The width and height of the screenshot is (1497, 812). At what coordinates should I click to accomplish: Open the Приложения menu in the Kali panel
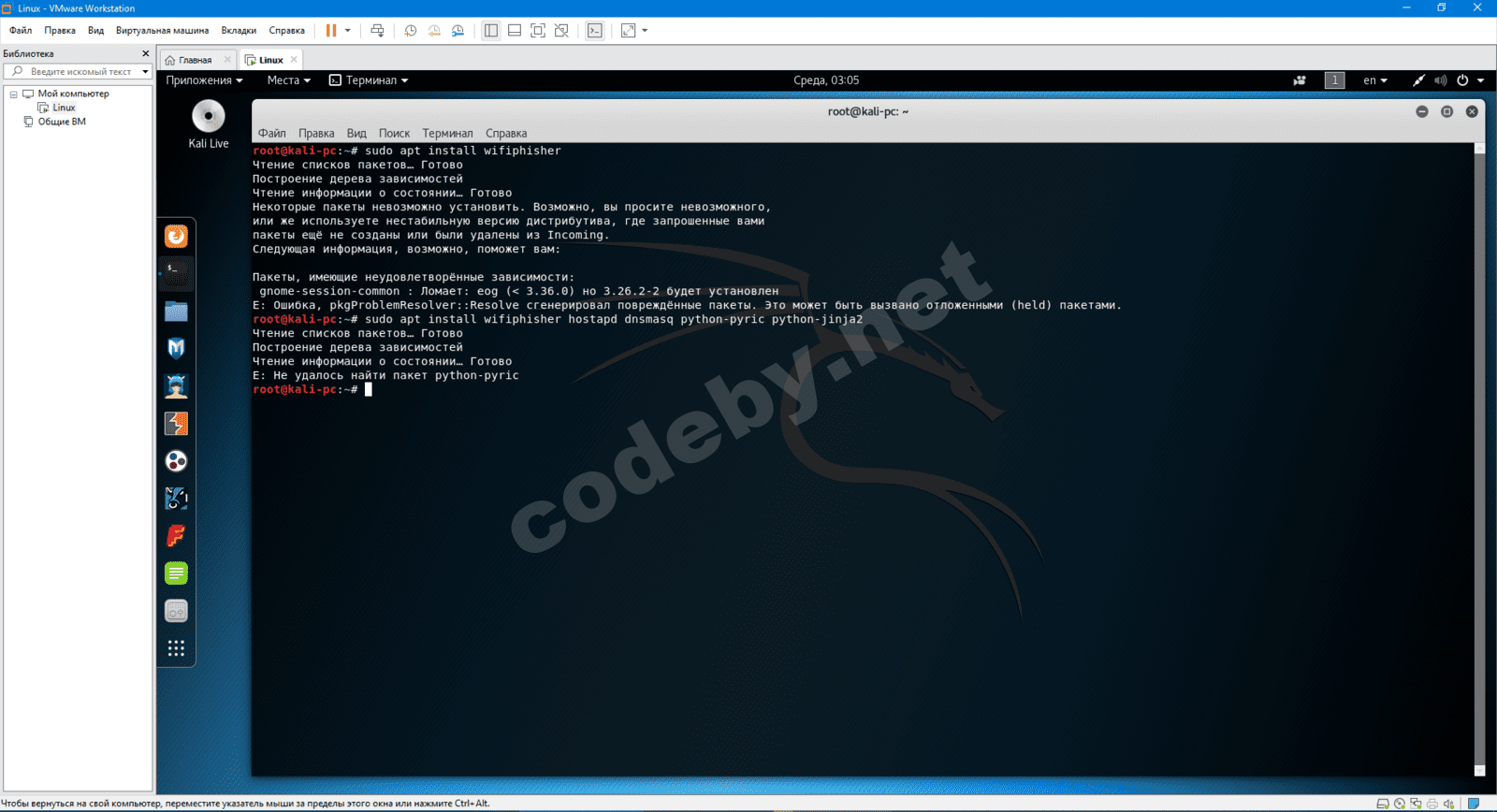[x=204, y=80]
